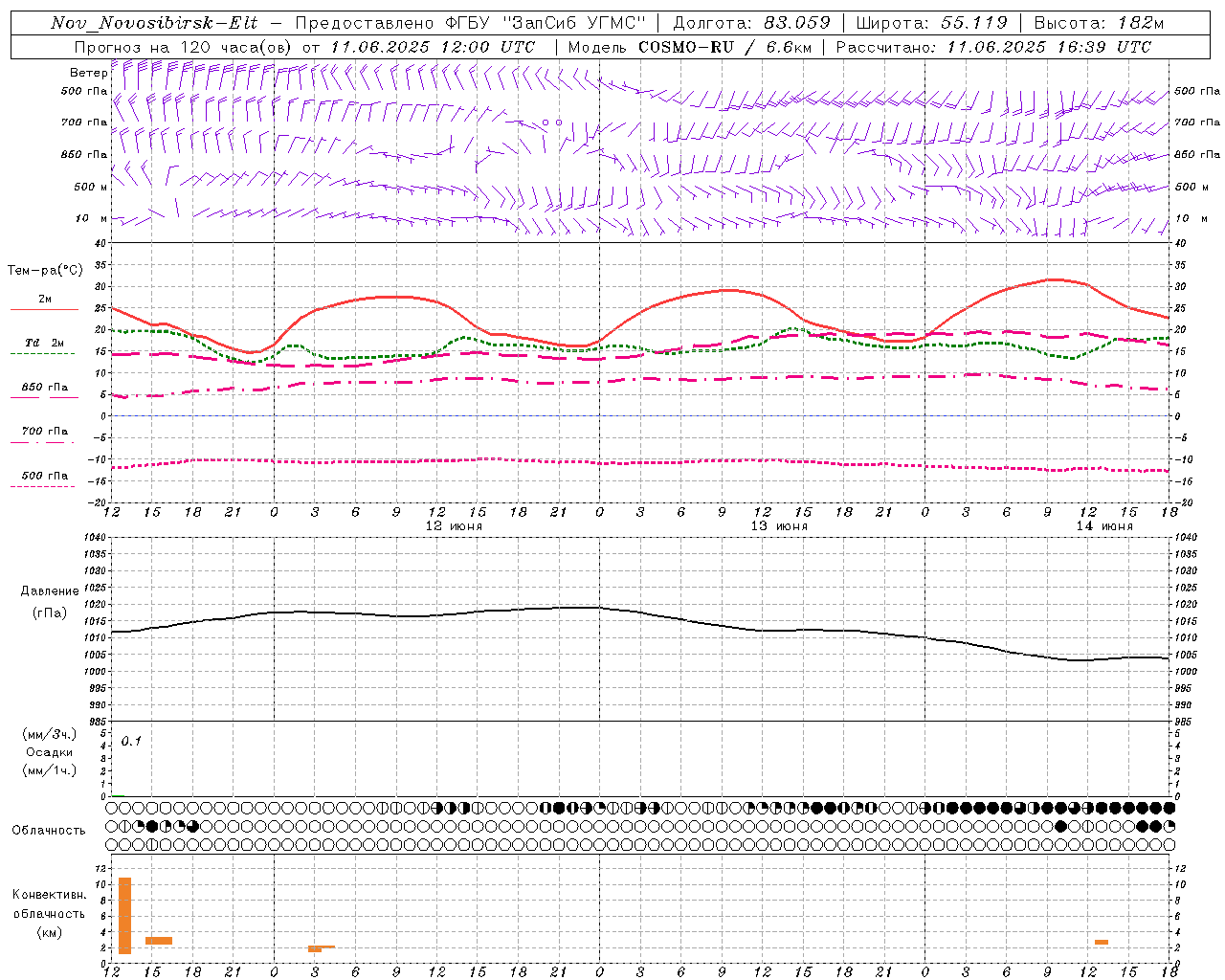1225x980 pixels.
Task: Click the station name "Nov_Novosibirsk-Elt"
Action: click(154, 23)
